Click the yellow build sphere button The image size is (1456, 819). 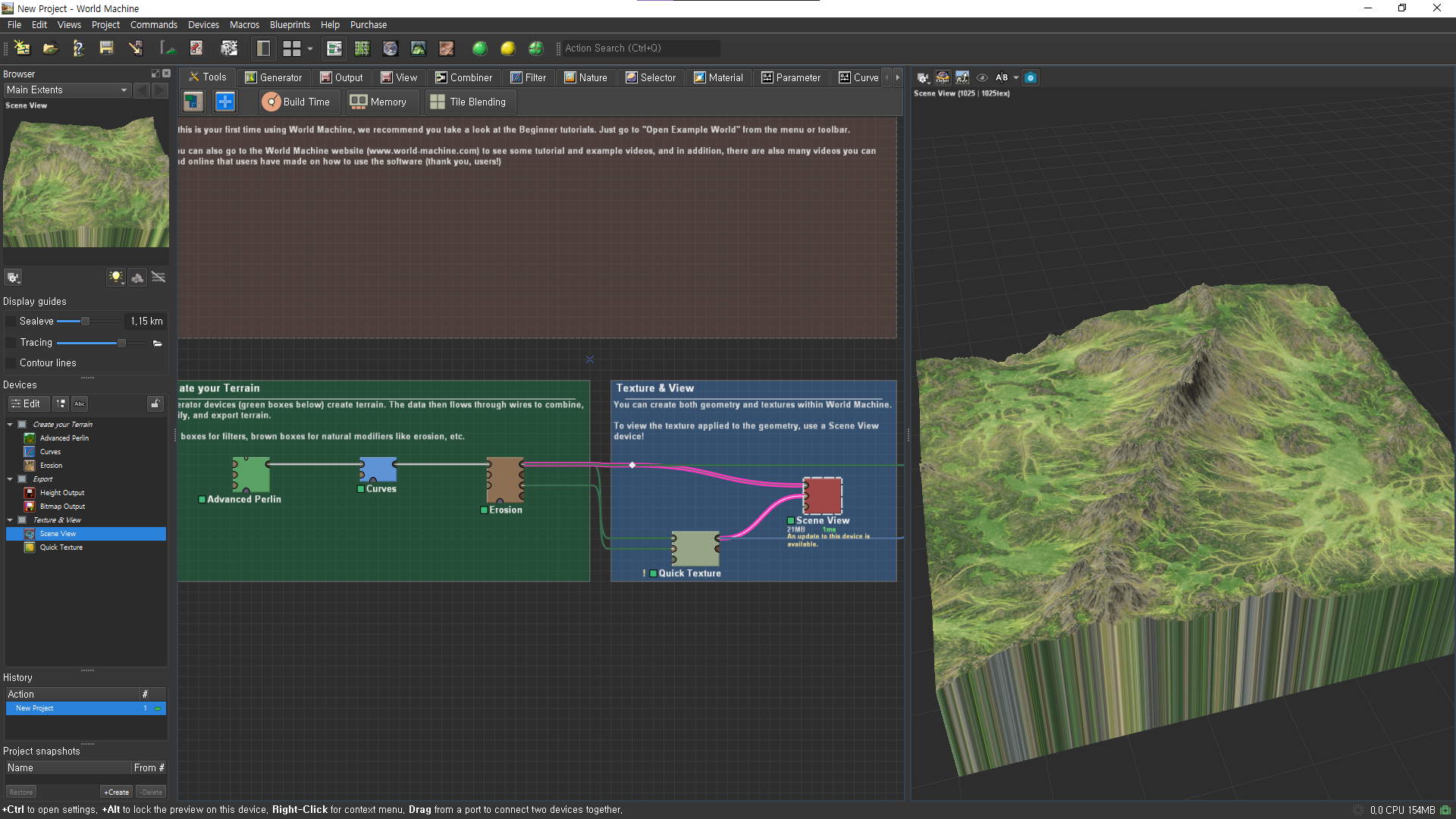click(507, 49)
